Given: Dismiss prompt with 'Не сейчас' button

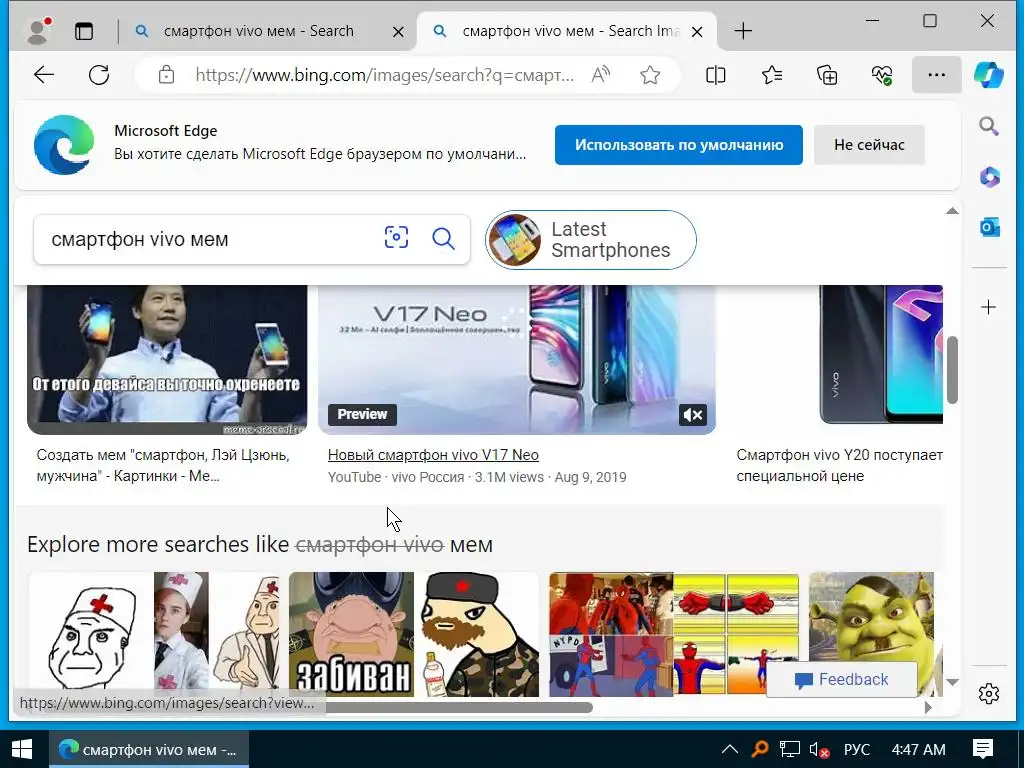Looking at the screenshot, I should click(x=869, y=145).
